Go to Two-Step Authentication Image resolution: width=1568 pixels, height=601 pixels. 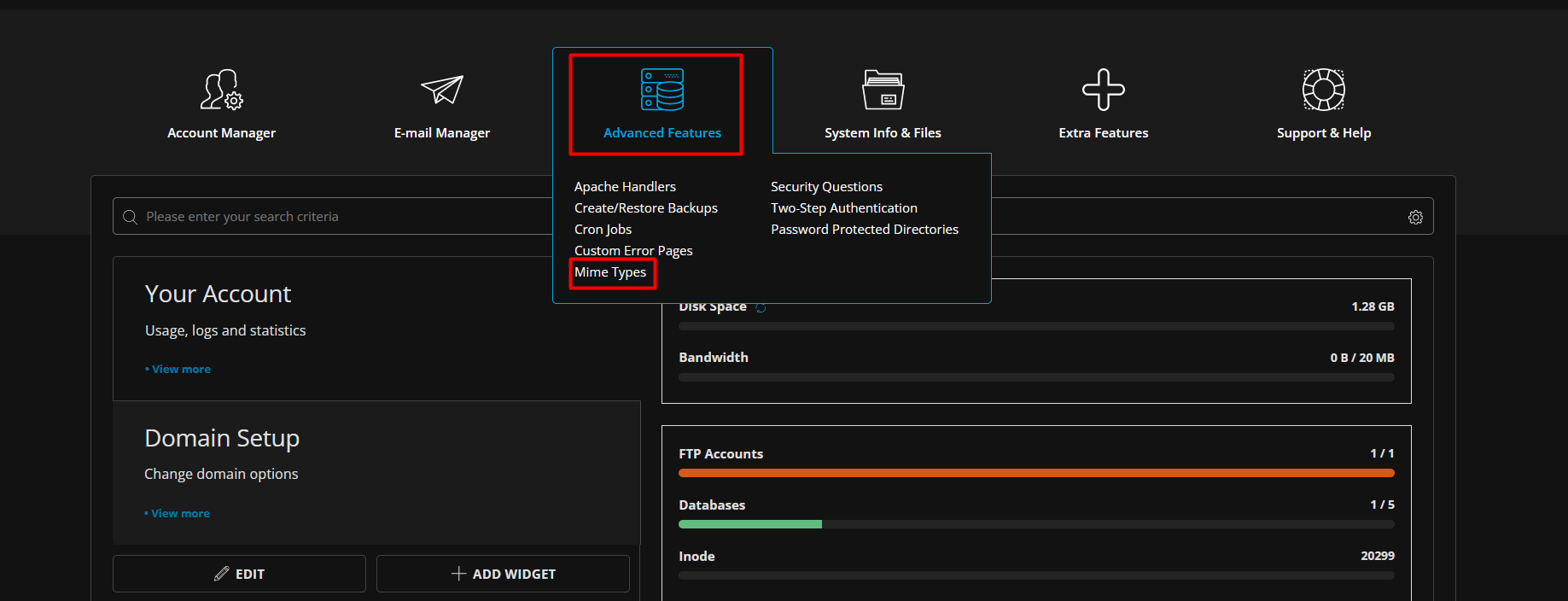(x=843, y=208)
